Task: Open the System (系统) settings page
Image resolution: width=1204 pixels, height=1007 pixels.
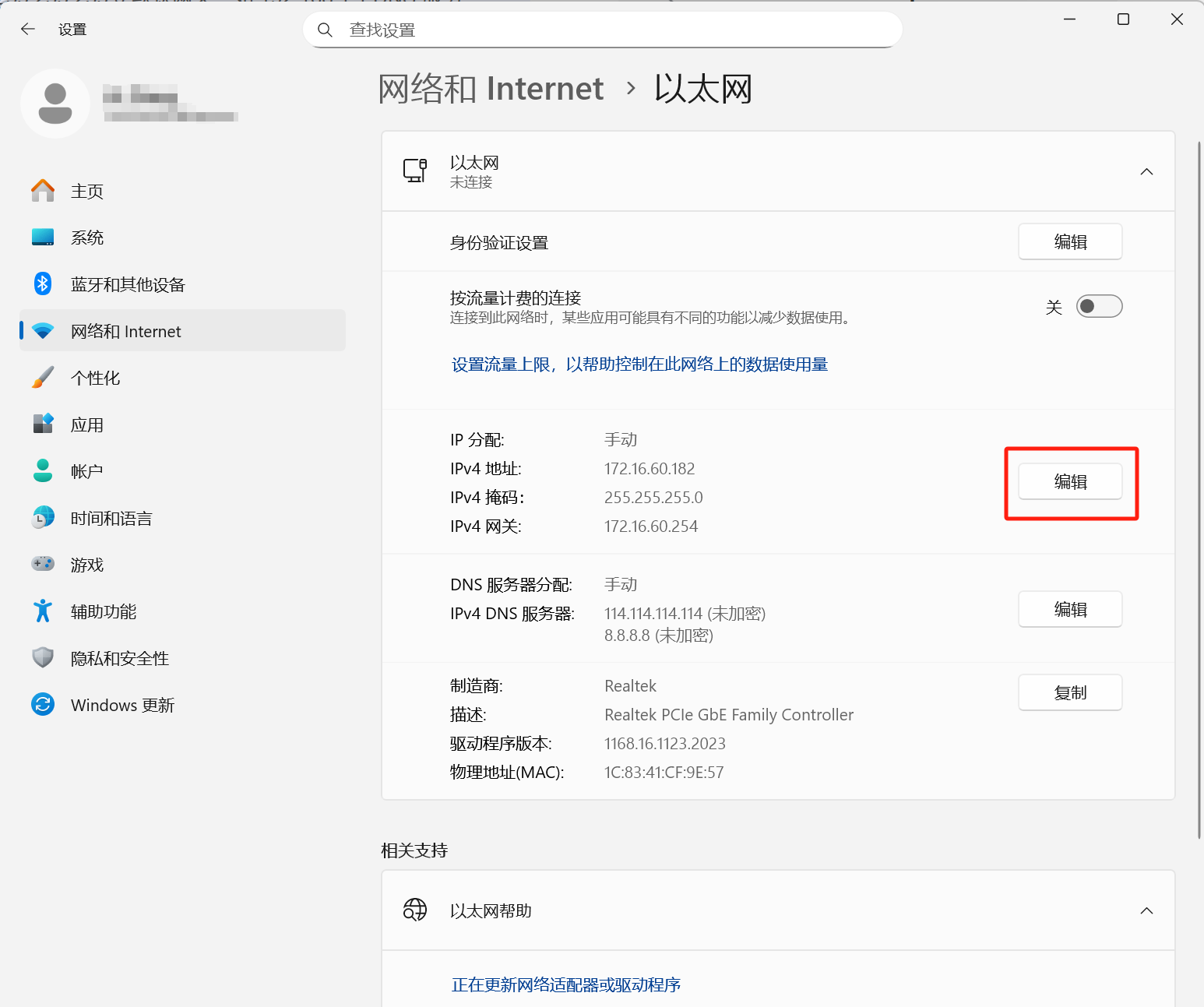Action: pyautogui.click(x=87, y=238)
